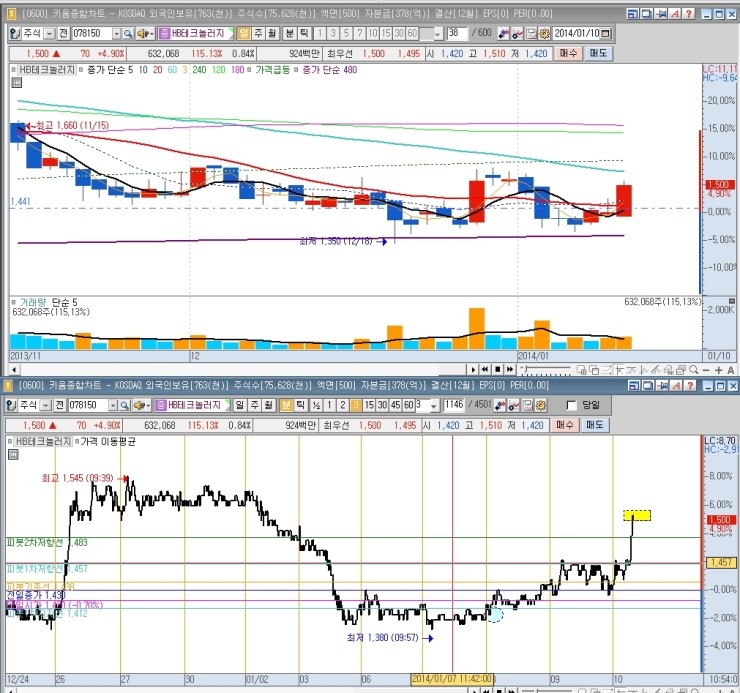Select 주 weekly period in upper chart
This screenshot has height=693, width=740.
(x=258, y=33)
